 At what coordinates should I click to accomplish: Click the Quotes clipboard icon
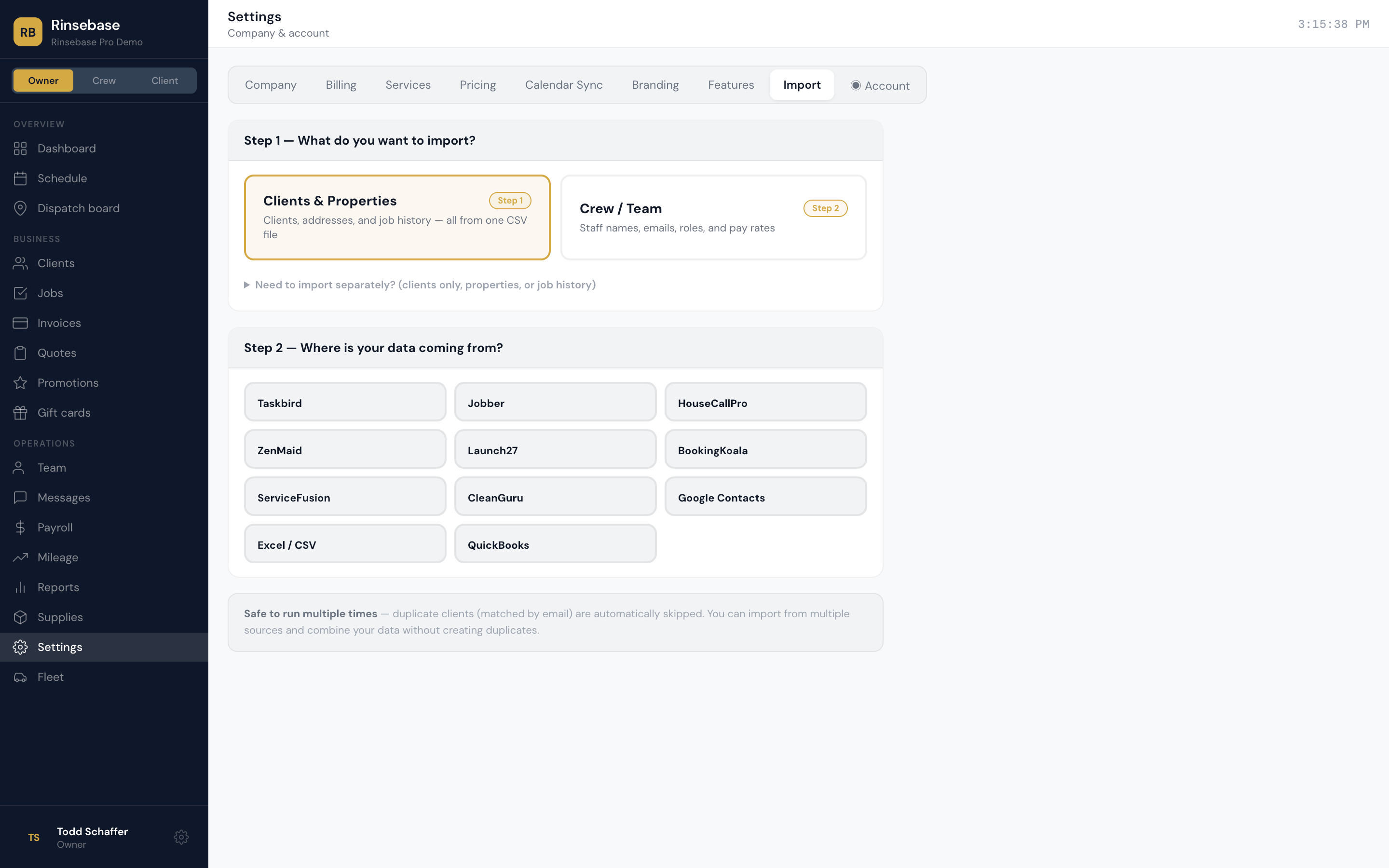pos(20,353)
